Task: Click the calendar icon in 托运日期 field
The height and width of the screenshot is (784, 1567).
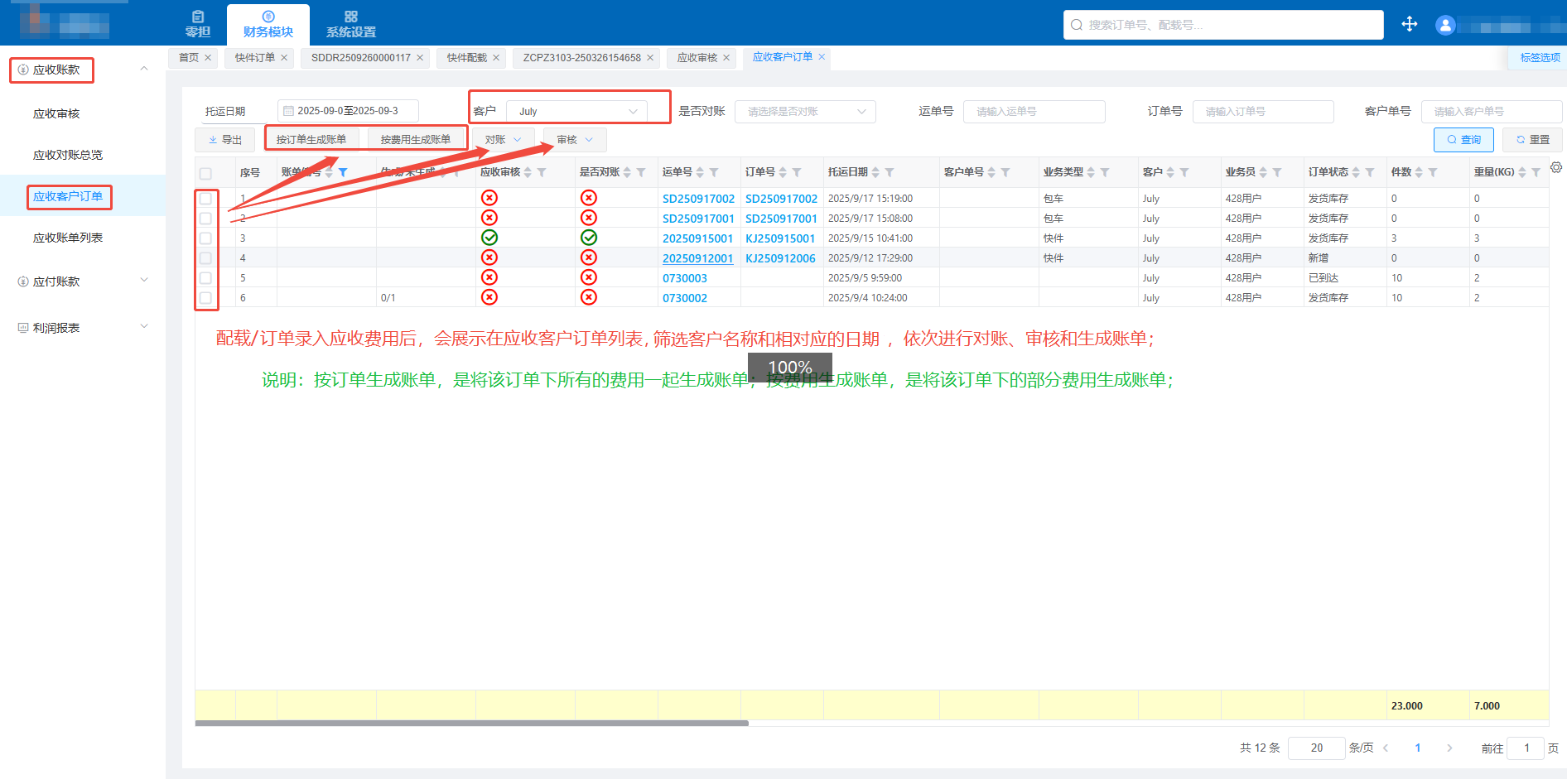Action: (x=288, y=111)
